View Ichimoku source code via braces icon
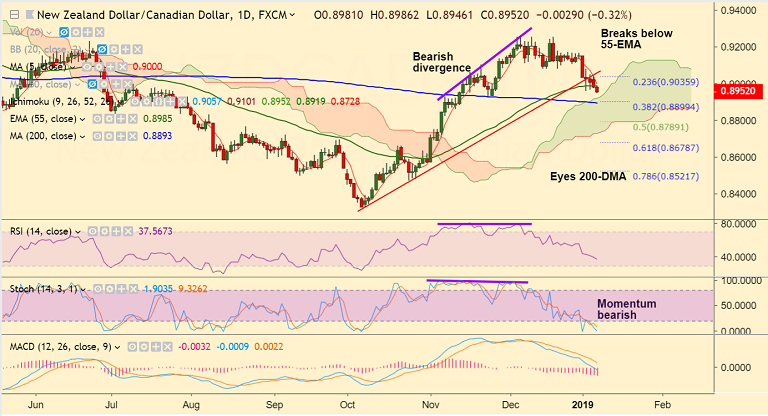768x416 pixels. [159, 101]
